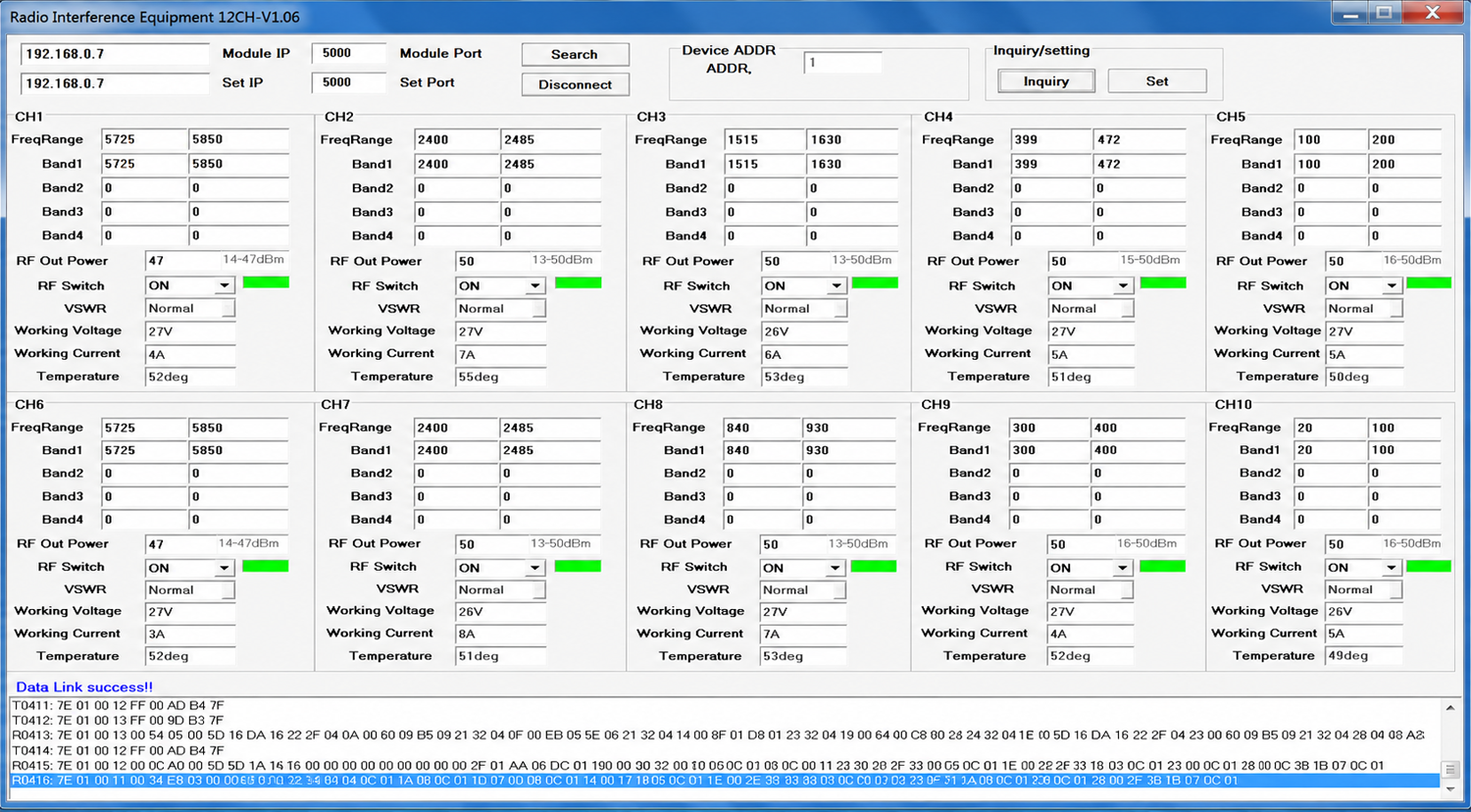1471x812 pixels.
Task: Click CH2 Band1 end field 2485
Action: pyautogui.click(x=550, y=164)
